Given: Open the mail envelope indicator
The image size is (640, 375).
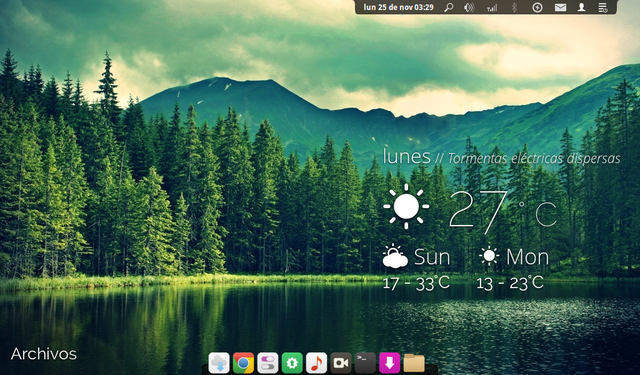Looking at the screenshot, I should tap(560, 7).
